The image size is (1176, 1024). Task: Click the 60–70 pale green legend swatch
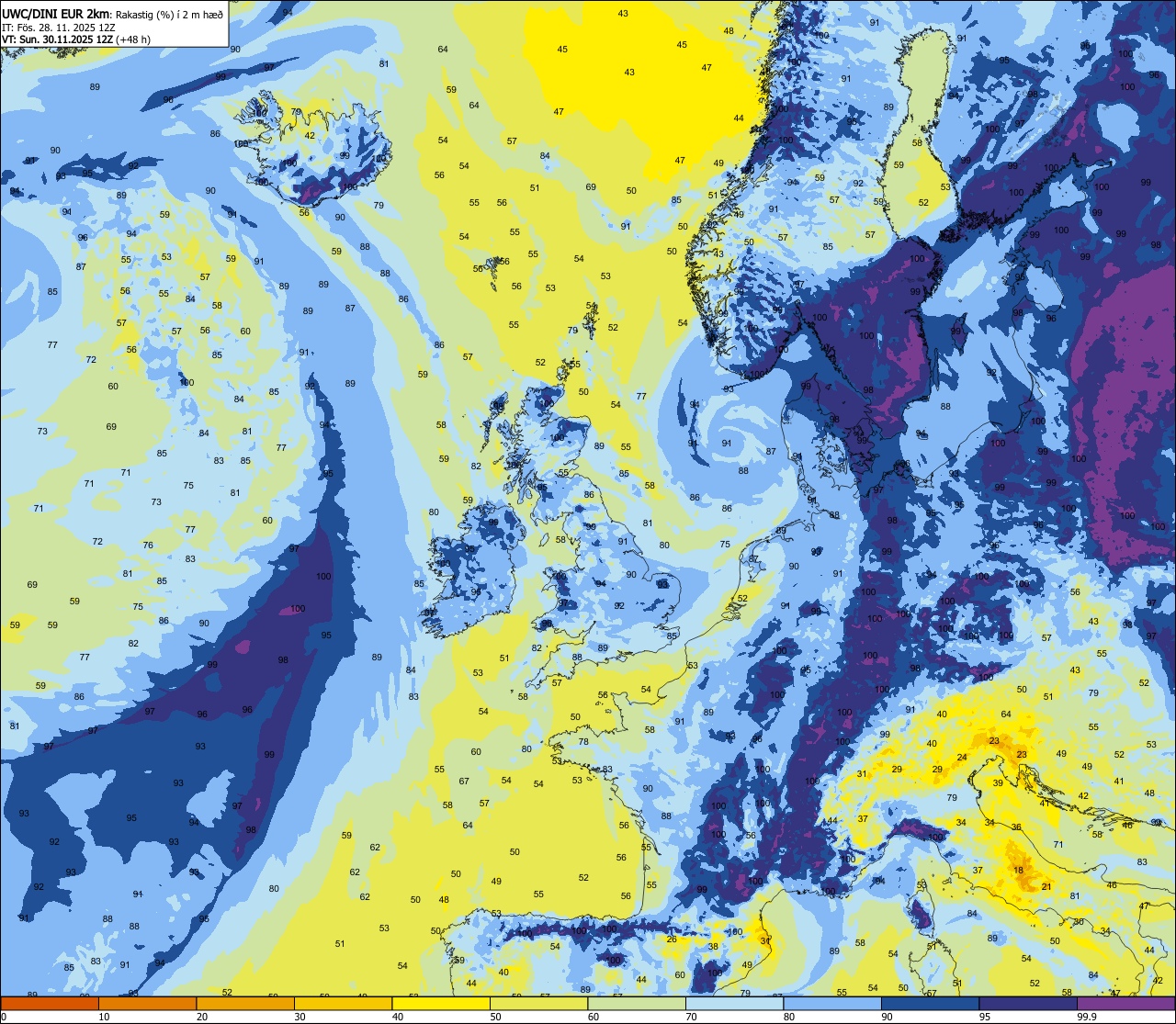tap(637, 1003)
